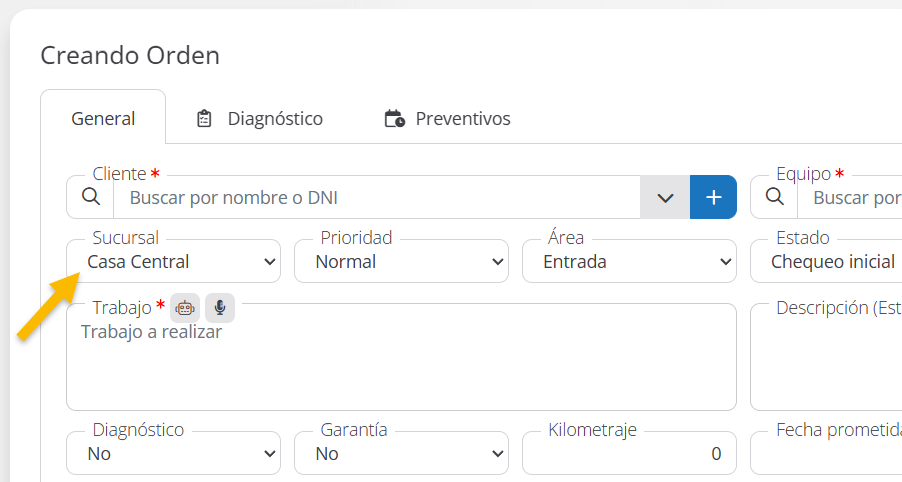
Task: Open the Garantía dropdown set to No
Action: pos(402,454)
